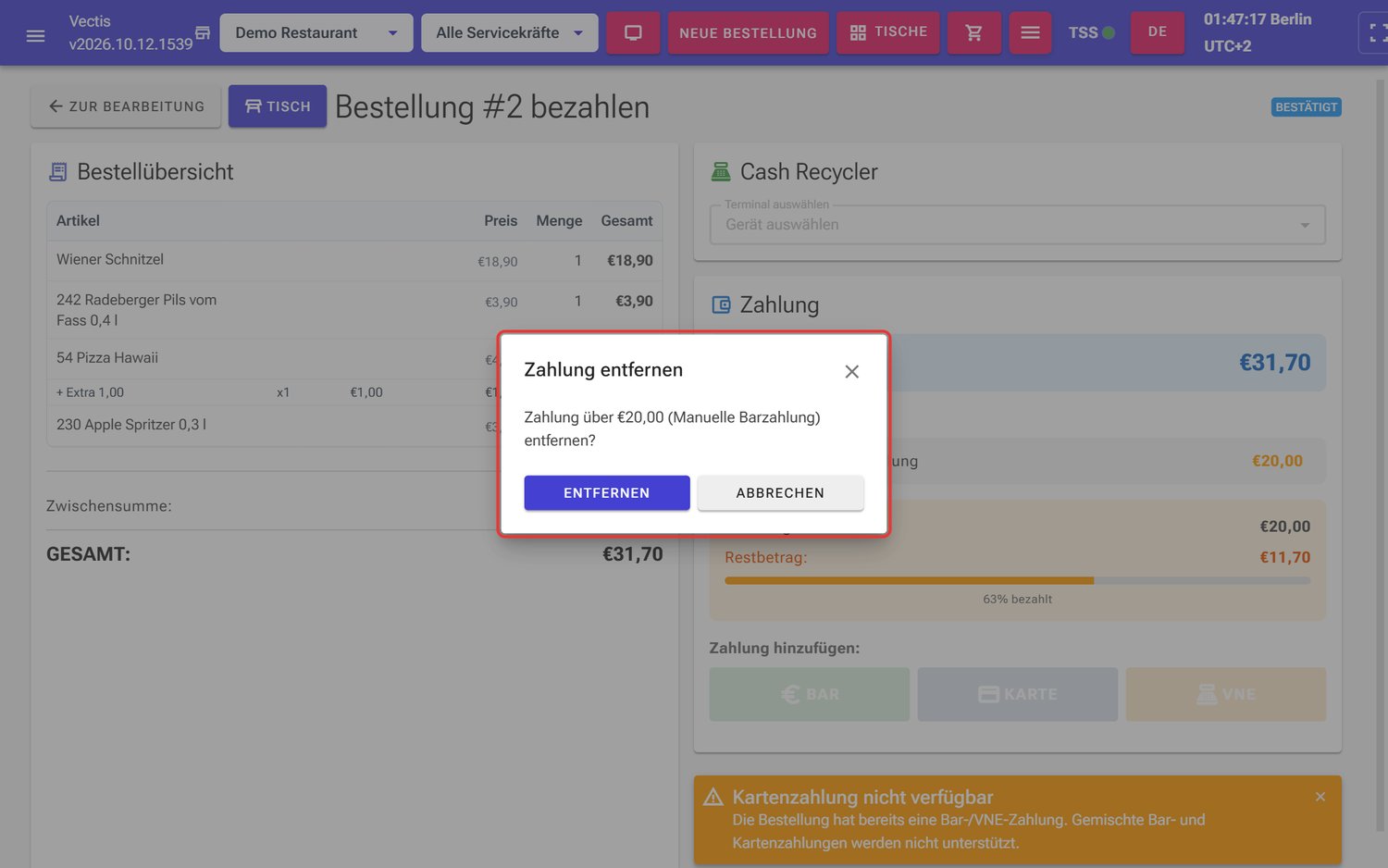The height and width of the screenshot is (868, 1388).
Task: Click the red list menu icon button
Action: [1030, 32]
